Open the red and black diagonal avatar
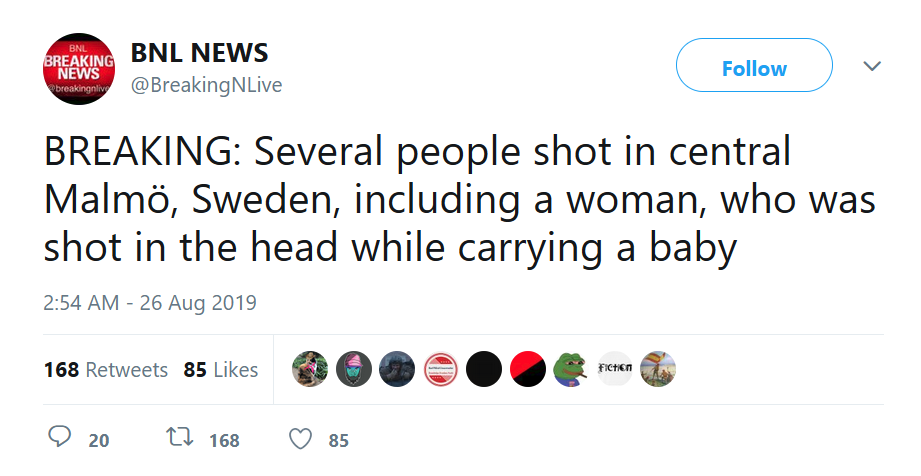 click(x=528, y=370)
